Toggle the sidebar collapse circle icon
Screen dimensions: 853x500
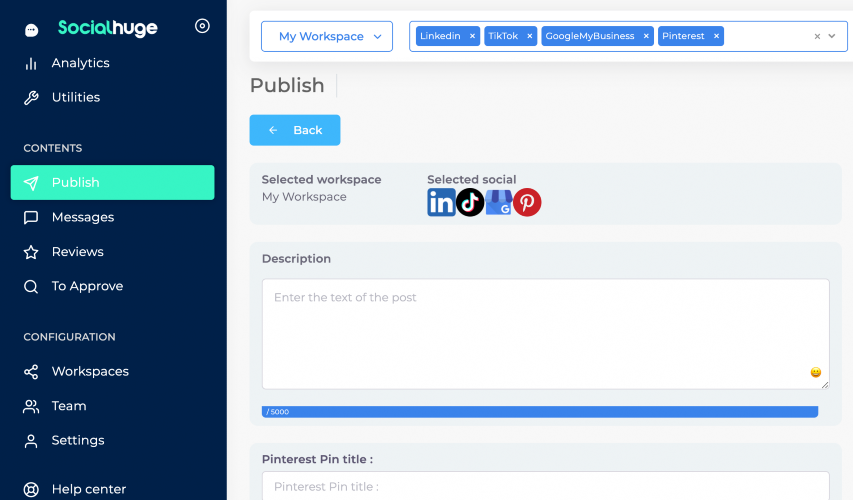pyautogui.click(x=202, y=26)
